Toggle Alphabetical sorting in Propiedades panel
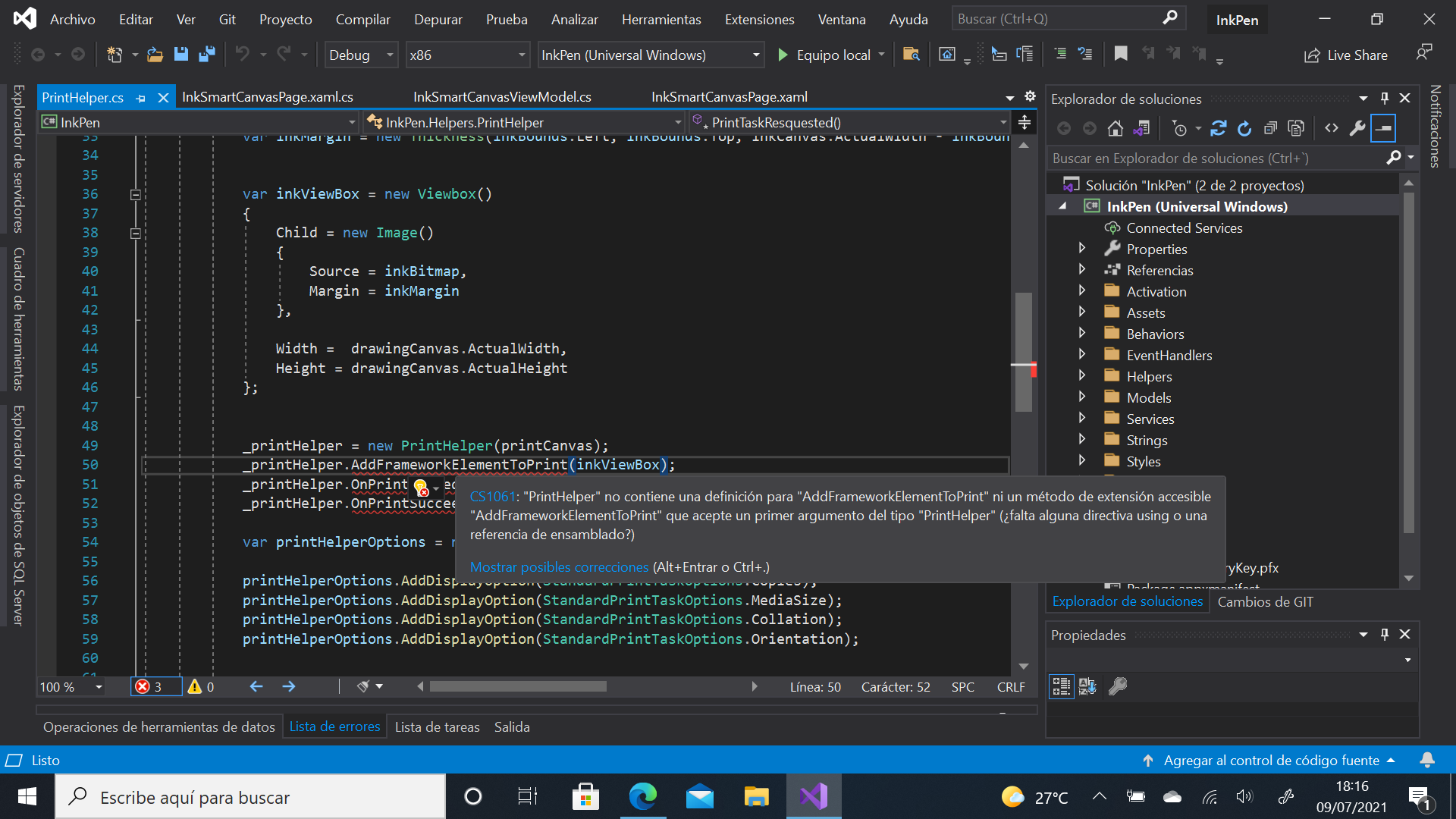The height and width of the screenshot is (819, 1456). tap(1087, 686)
